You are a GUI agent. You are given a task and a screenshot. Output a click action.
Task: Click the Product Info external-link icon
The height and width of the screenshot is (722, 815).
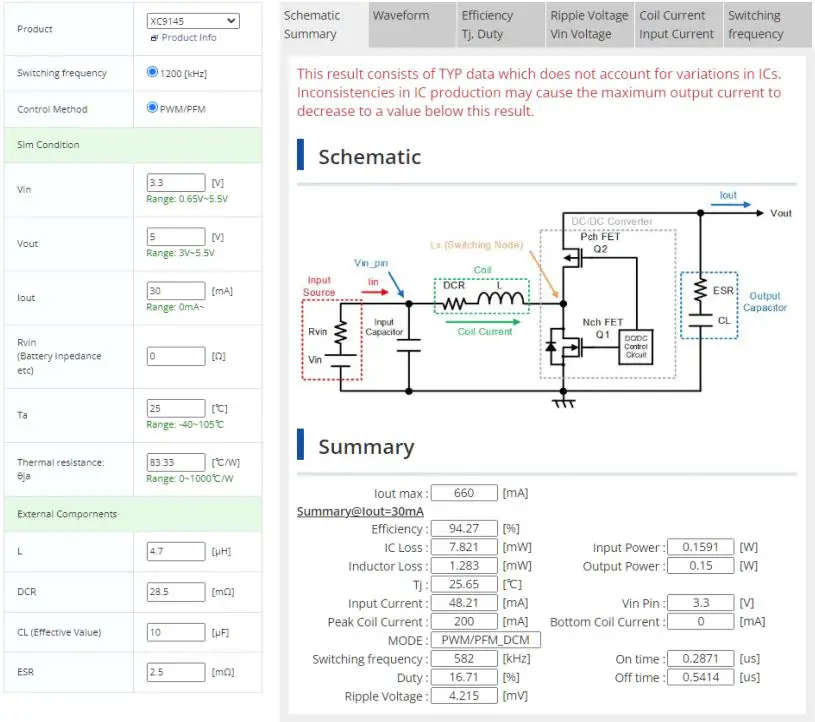pyautogui.click(x=154, y=38)
